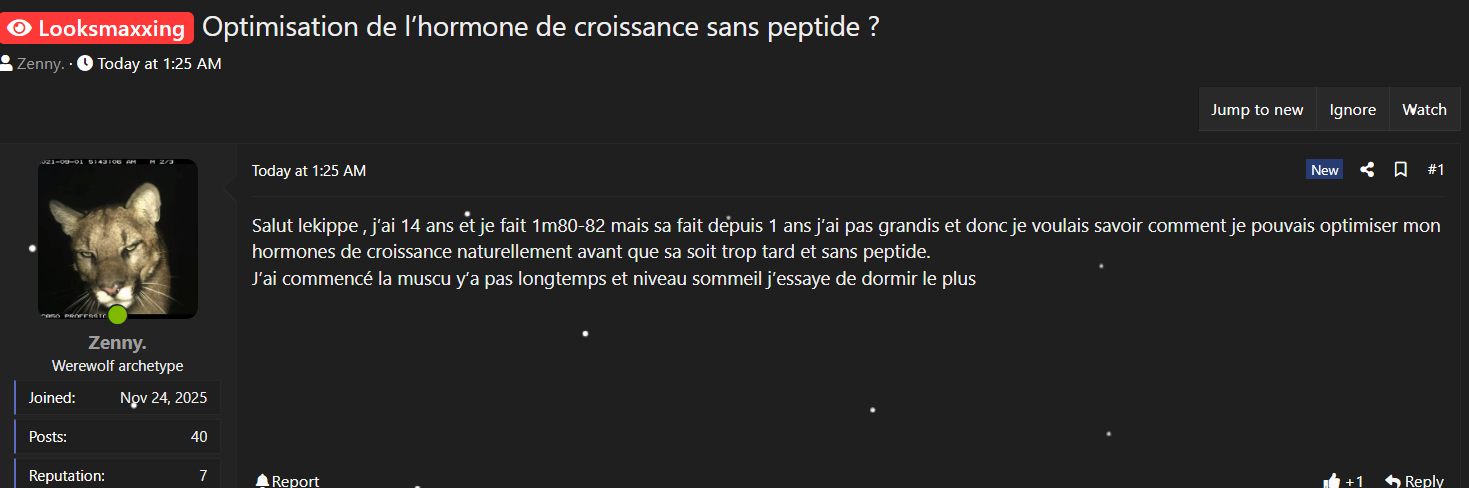Toggle Watch for this thread
The width and height of the screenshot is (1469, 488).
coord(1424,110)
